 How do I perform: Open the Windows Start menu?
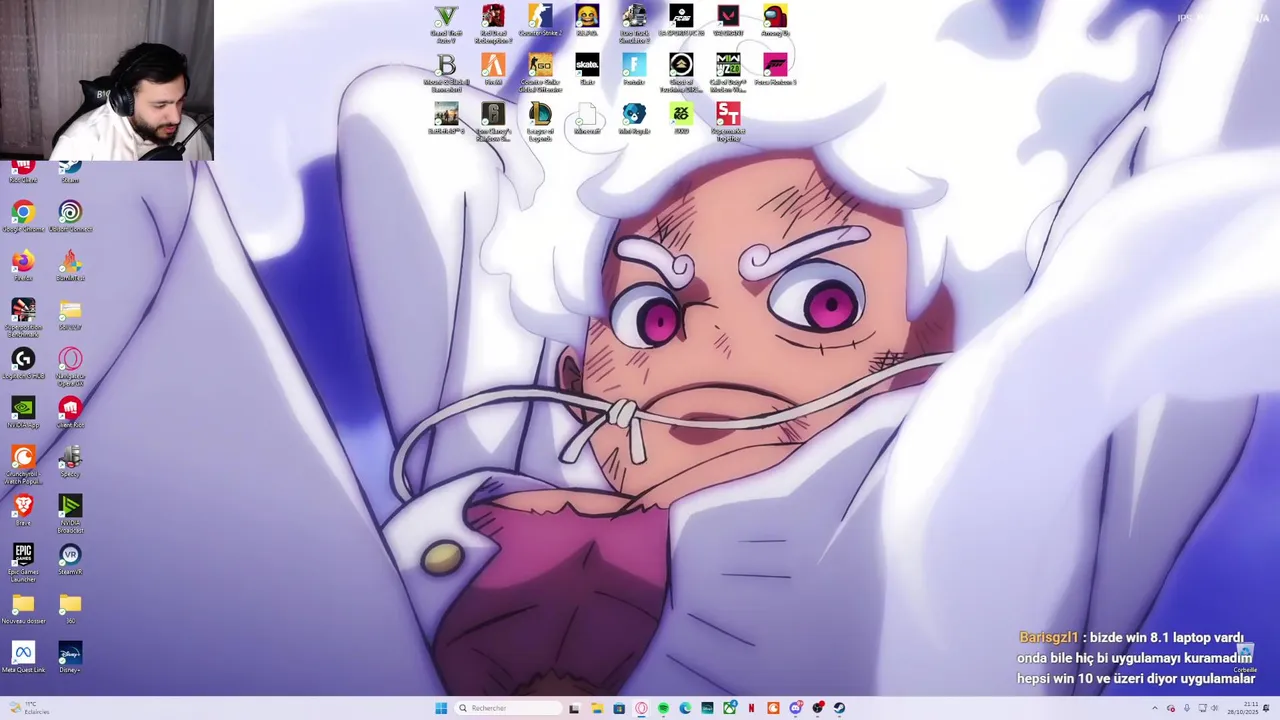point(441,708)
